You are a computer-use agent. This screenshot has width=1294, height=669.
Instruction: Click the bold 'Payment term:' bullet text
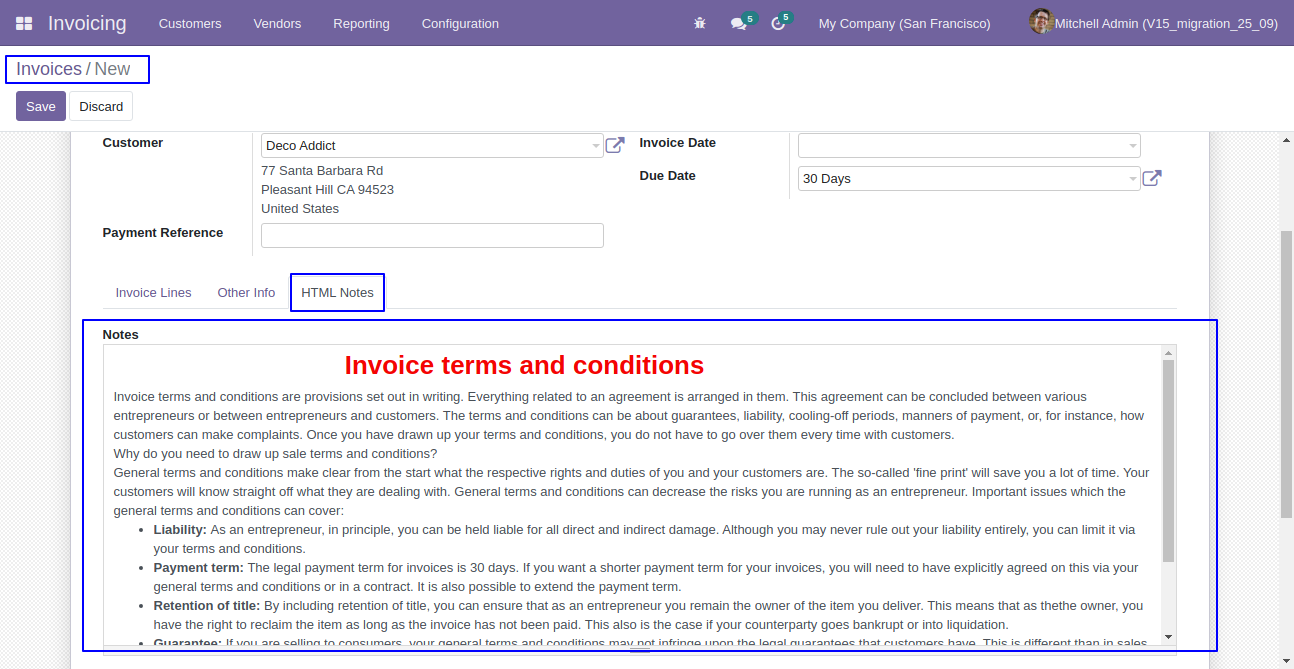point(198,567)
